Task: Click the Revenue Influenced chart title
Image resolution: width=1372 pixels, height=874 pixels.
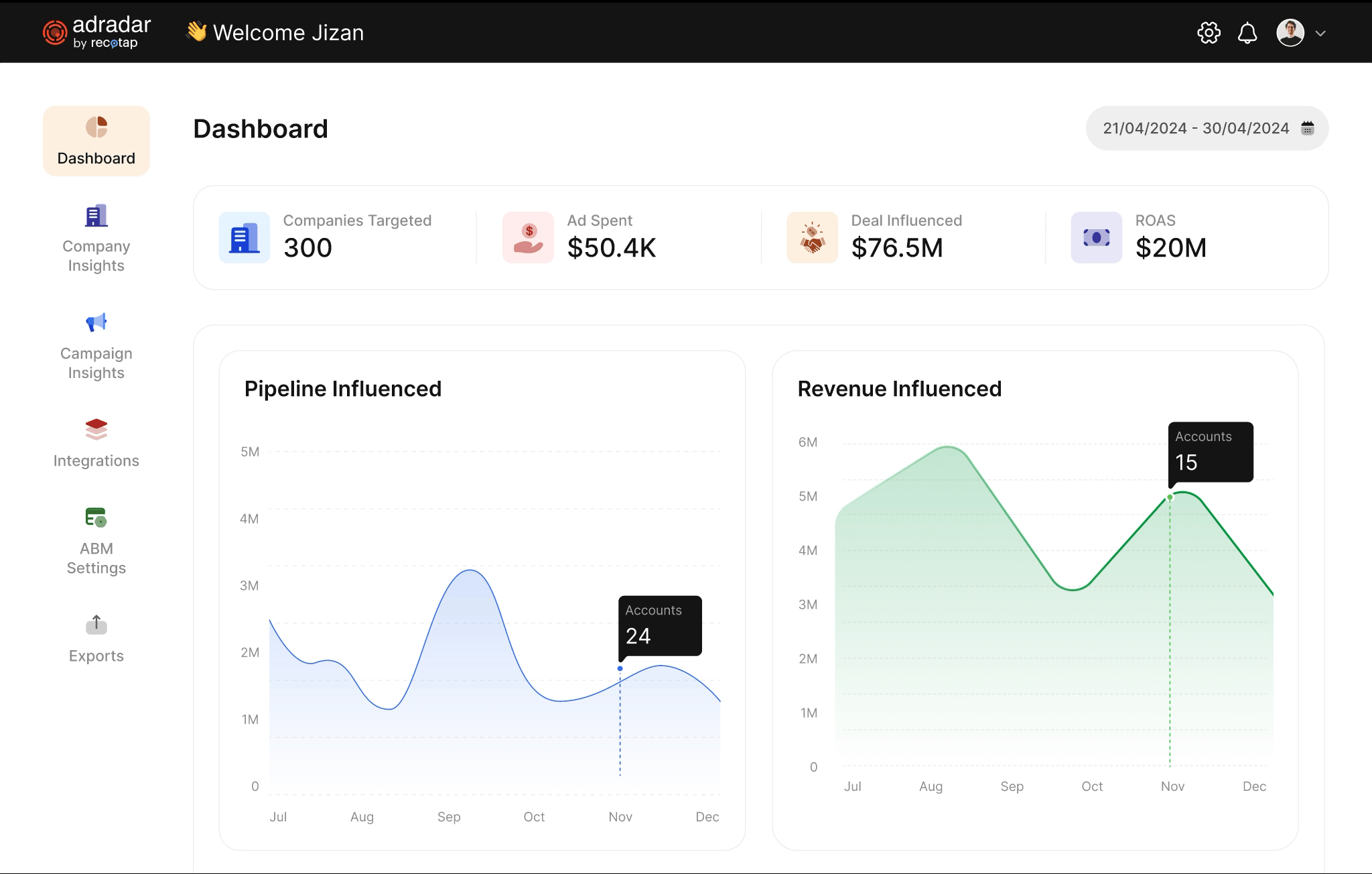Action: click(x=899, y=388)
